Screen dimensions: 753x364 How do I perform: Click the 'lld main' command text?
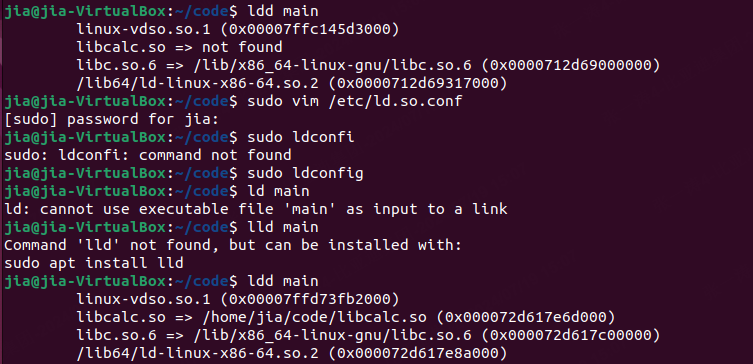[x=282, y=227]
